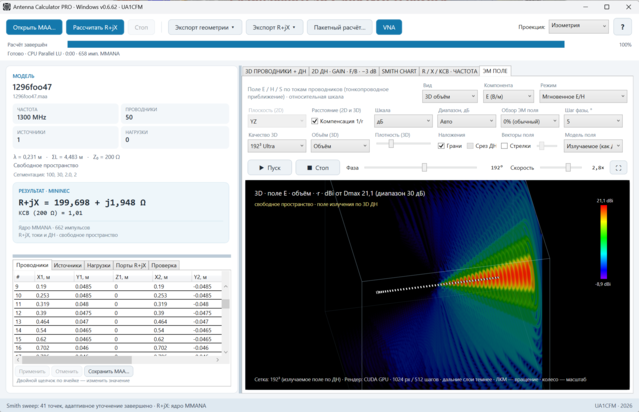Enable the Стрелки field vectors checkbox
Viewport: 639px width, 412px height.
504,146
